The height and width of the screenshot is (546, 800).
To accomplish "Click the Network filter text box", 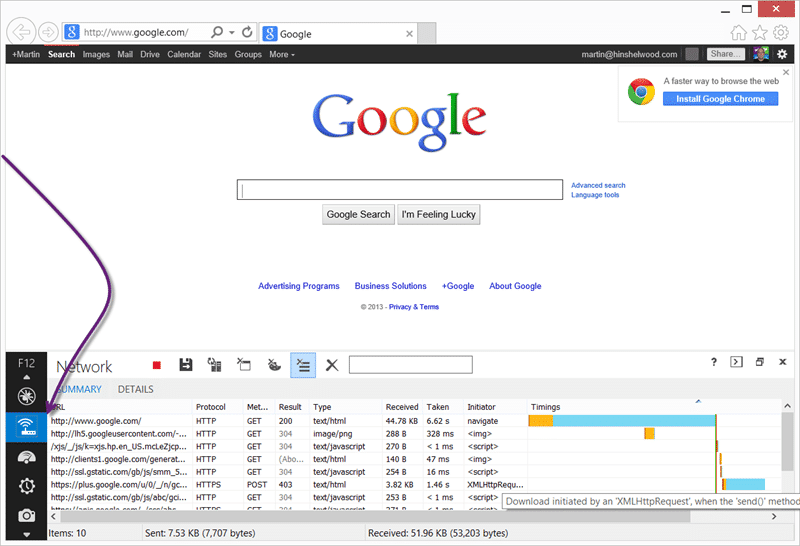I will point(411,365).
